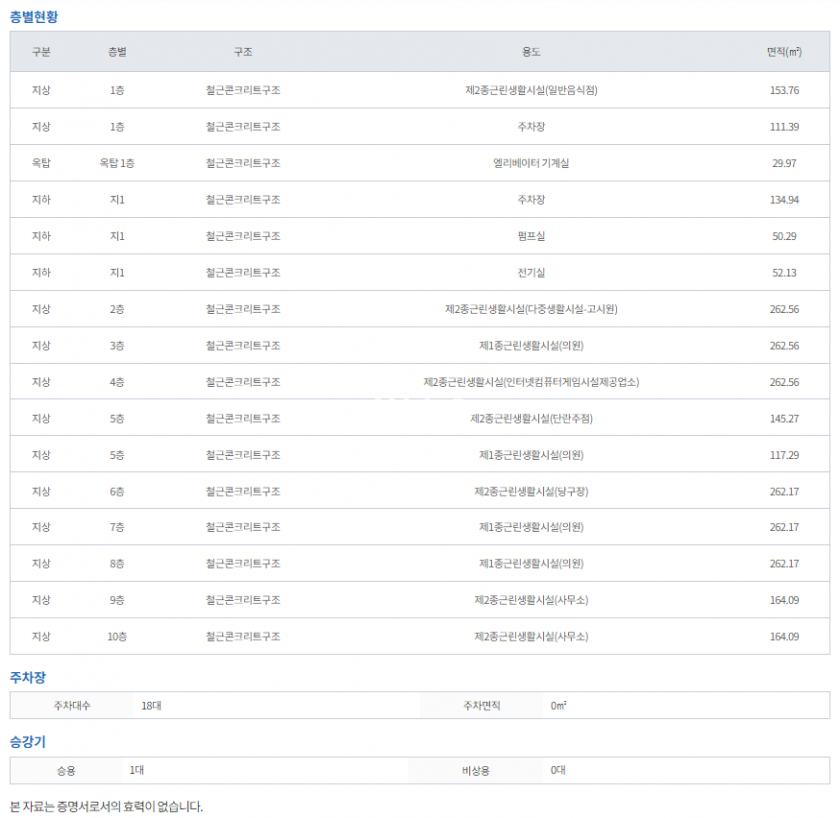Image resolution: width=840 pixels, height=818 pixels.
Task: Click the 용도 column header
Action: coord(531,52)
